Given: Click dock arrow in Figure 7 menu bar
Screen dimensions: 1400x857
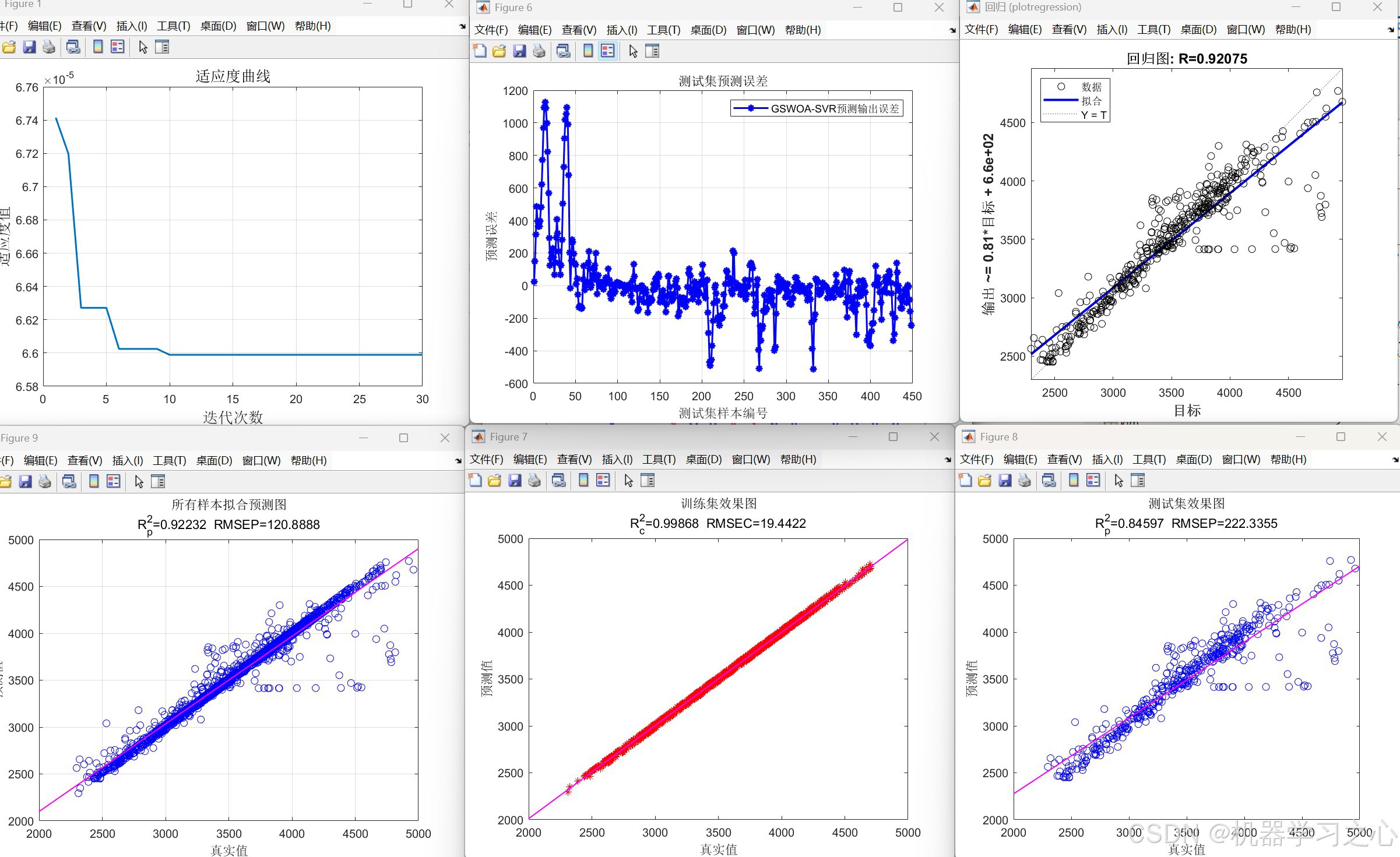Looking at the screenshot, I should point(948,460).
